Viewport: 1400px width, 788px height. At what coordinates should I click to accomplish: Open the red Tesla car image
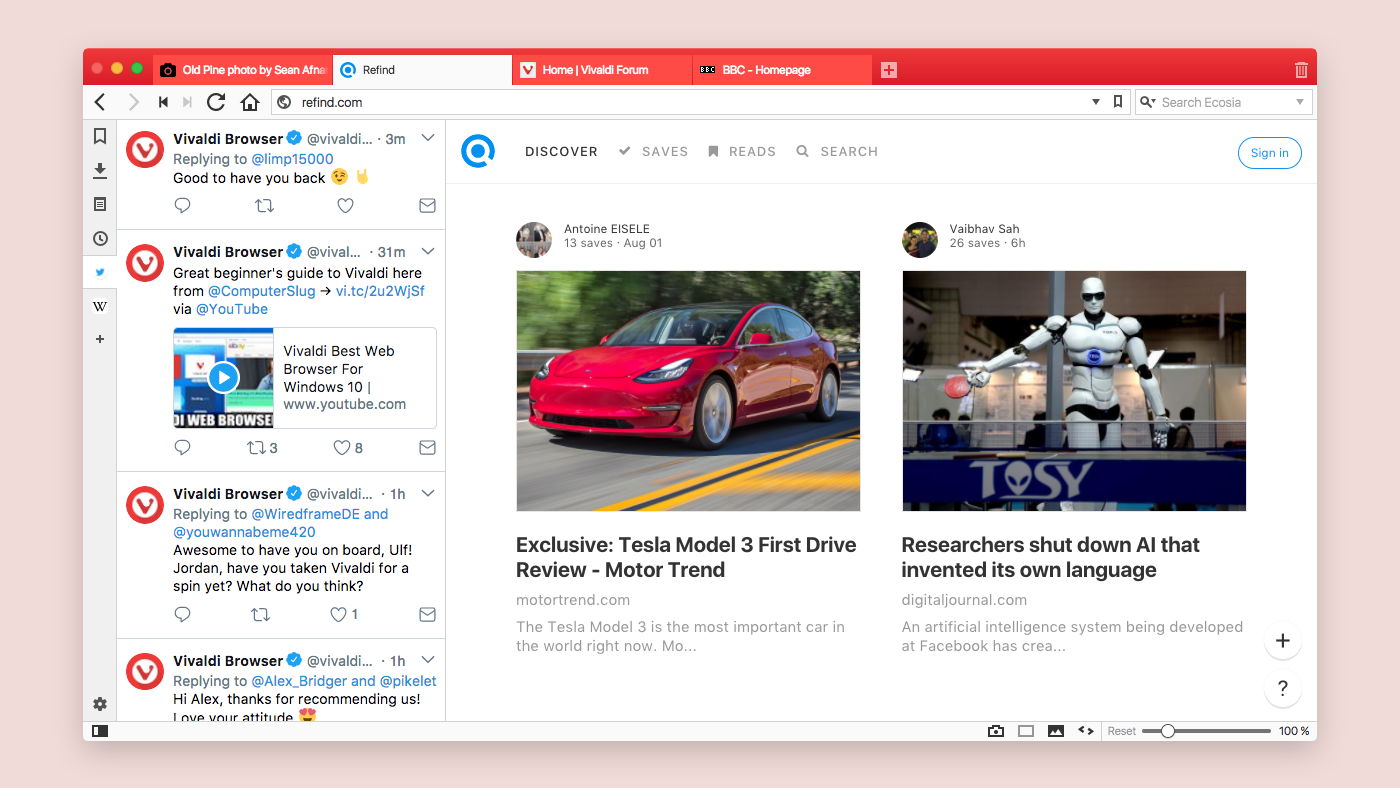coord(688,391)
